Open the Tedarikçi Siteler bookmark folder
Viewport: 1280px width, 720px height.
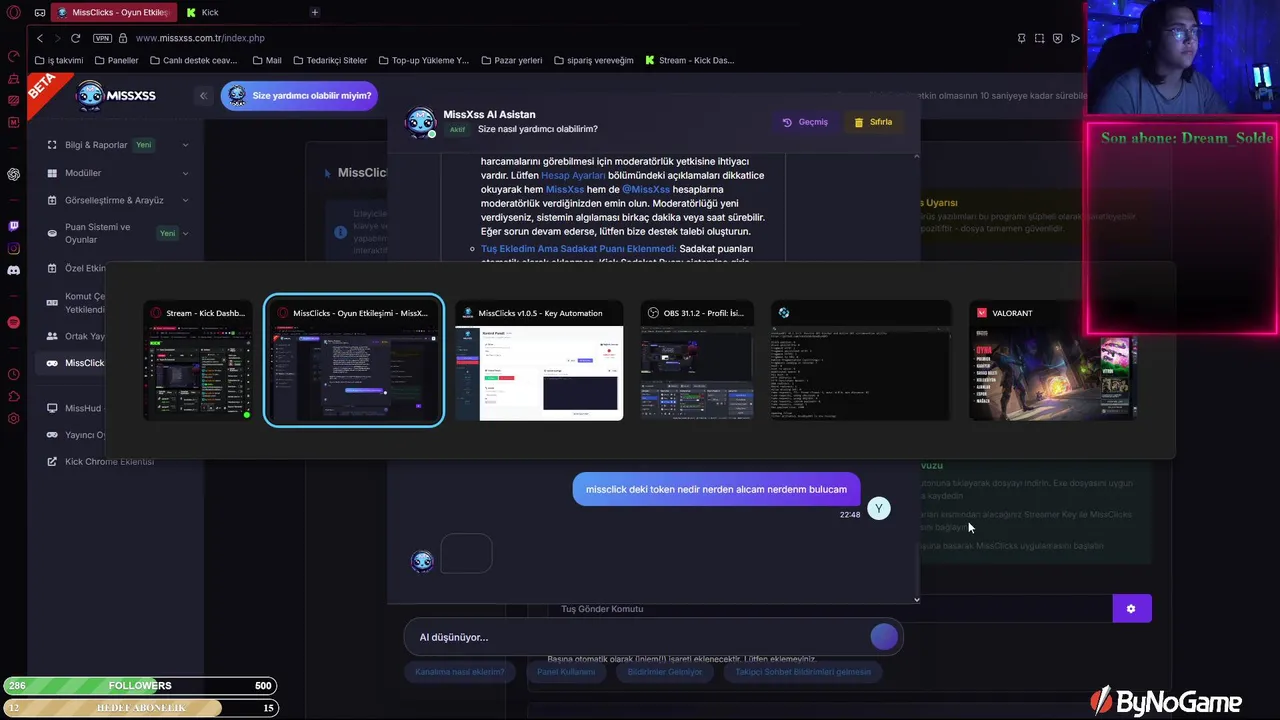329,60
